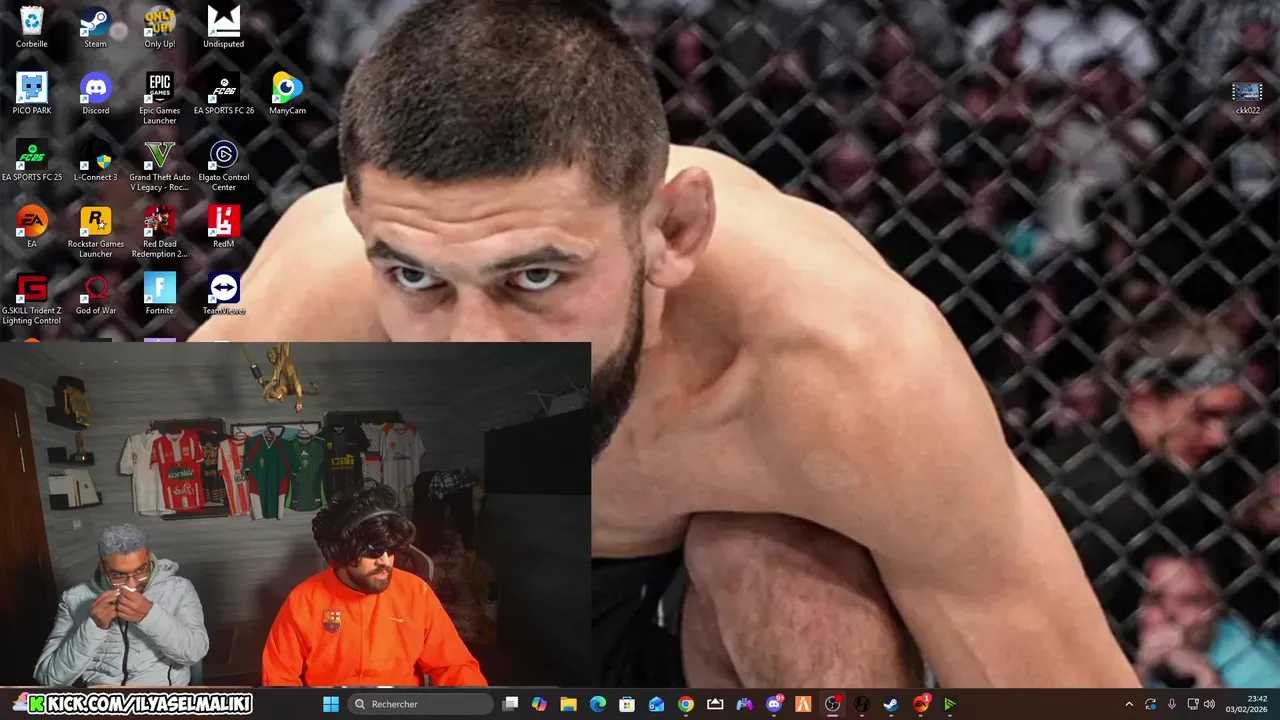Launch Red Dead Redemption 2 icon

coord(159,233)
